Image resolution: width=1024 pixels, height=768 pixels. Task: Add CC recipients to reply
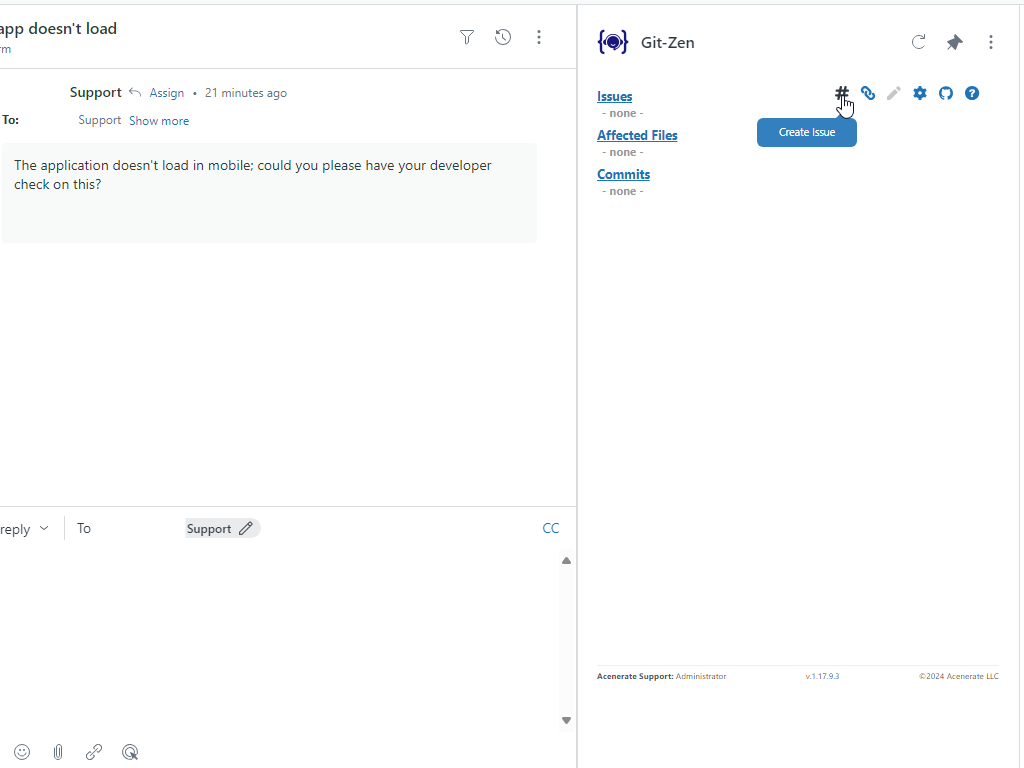tap(551, 528)
